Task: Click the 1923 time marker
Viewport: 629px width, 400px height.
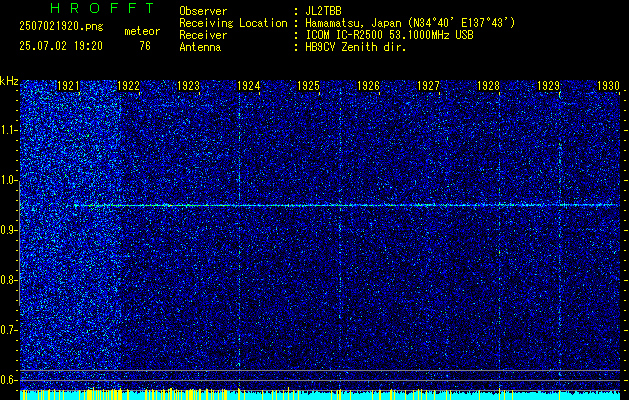Action: click(189, 86)
